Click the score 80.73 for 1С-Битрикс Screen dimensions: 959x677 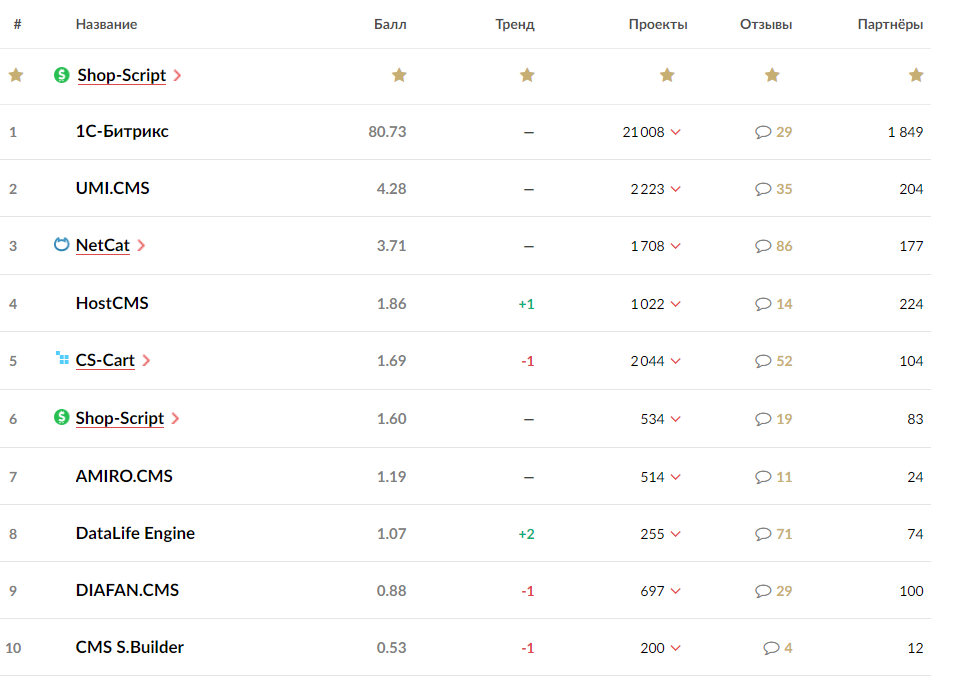click(x=387, y=132)
